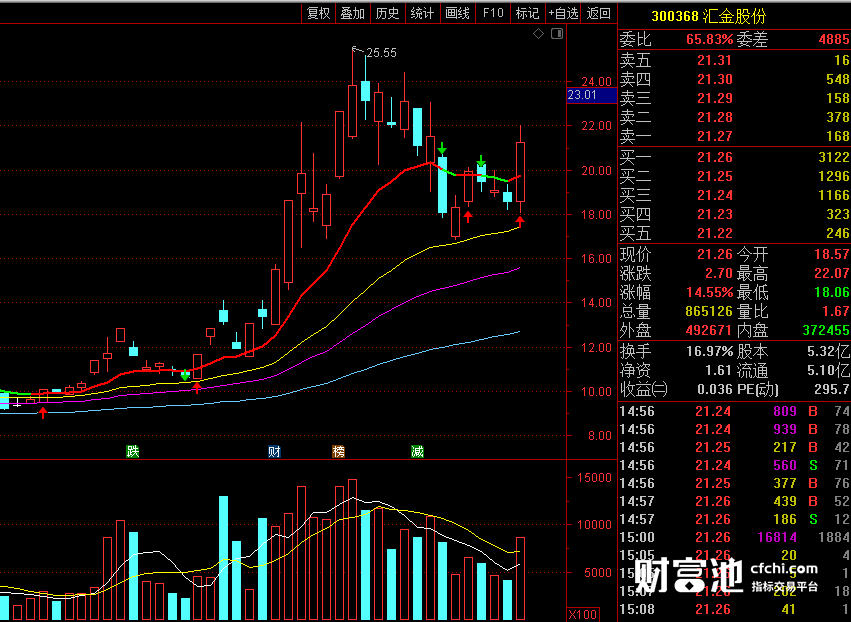Image resolution: width=851 pixels, height=622 pixels.
Task: Add stock via +自选 button
Action: (563, 13)
